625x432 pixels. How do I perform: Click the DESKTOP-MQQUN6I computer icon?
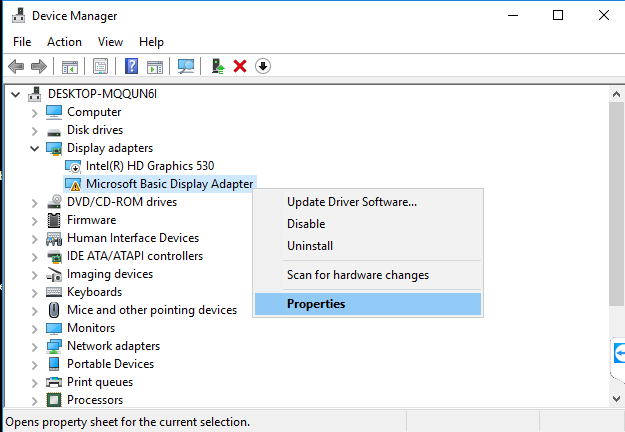point(35,94)
